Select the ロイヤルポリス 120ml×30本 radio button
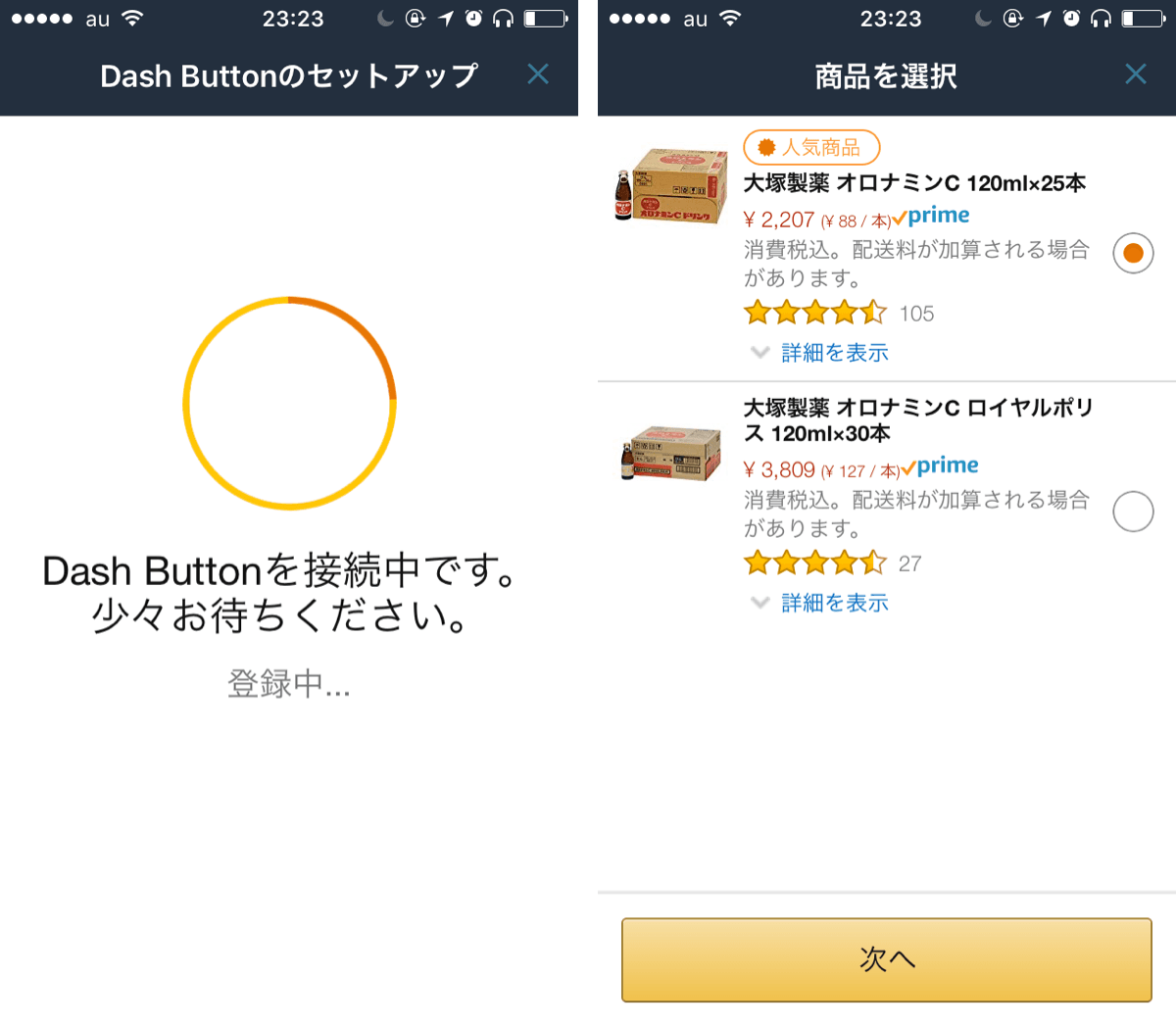Viewport: 1176px width, 1027px height. tap(1133, 512)
